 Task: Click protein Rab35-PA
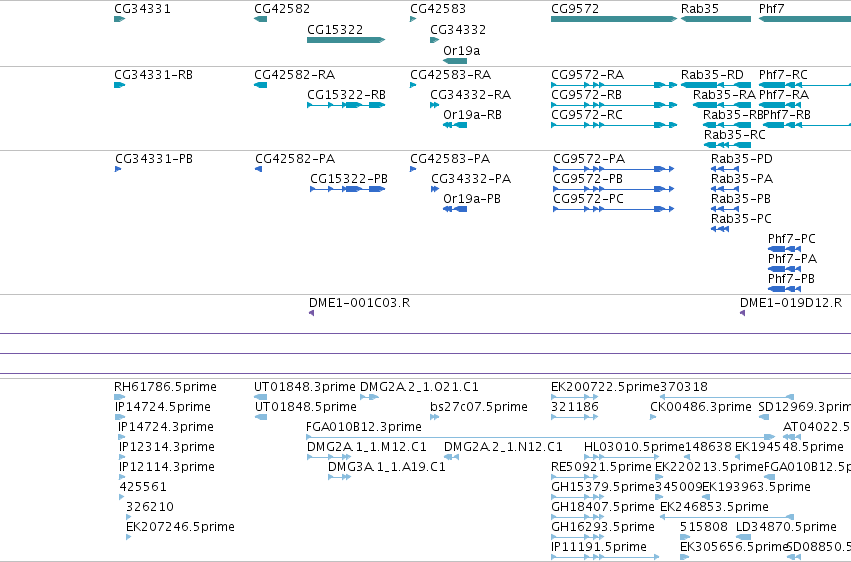tap(742, 179)
